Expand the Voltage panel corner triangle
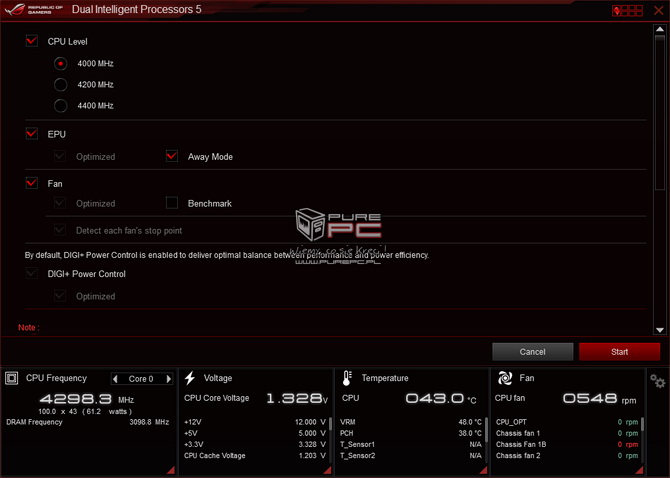 click(x=328, y=470)
